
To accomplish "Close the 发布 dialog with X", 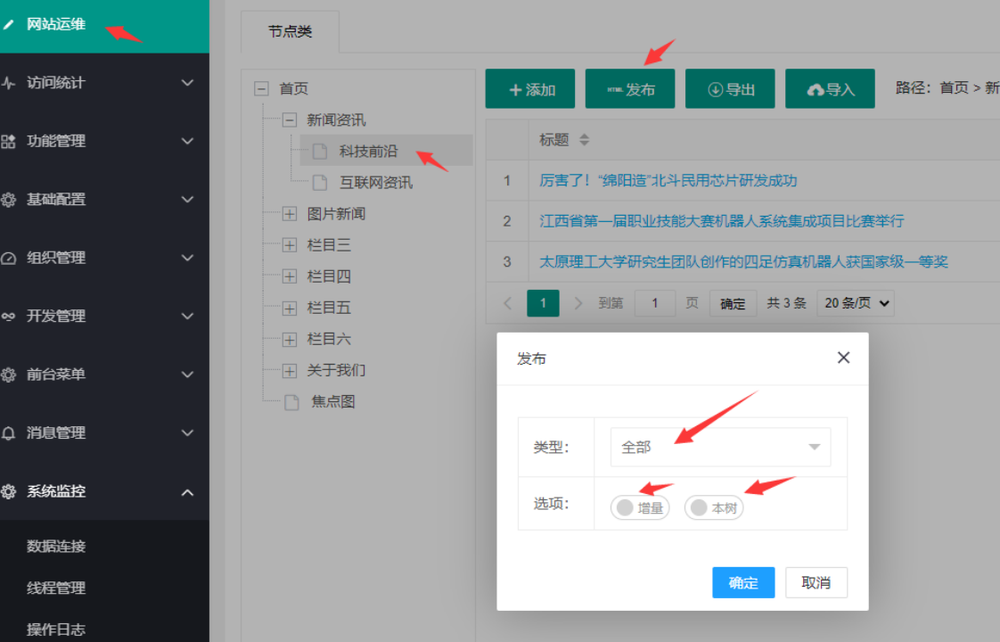I will (x=843, y=358).
